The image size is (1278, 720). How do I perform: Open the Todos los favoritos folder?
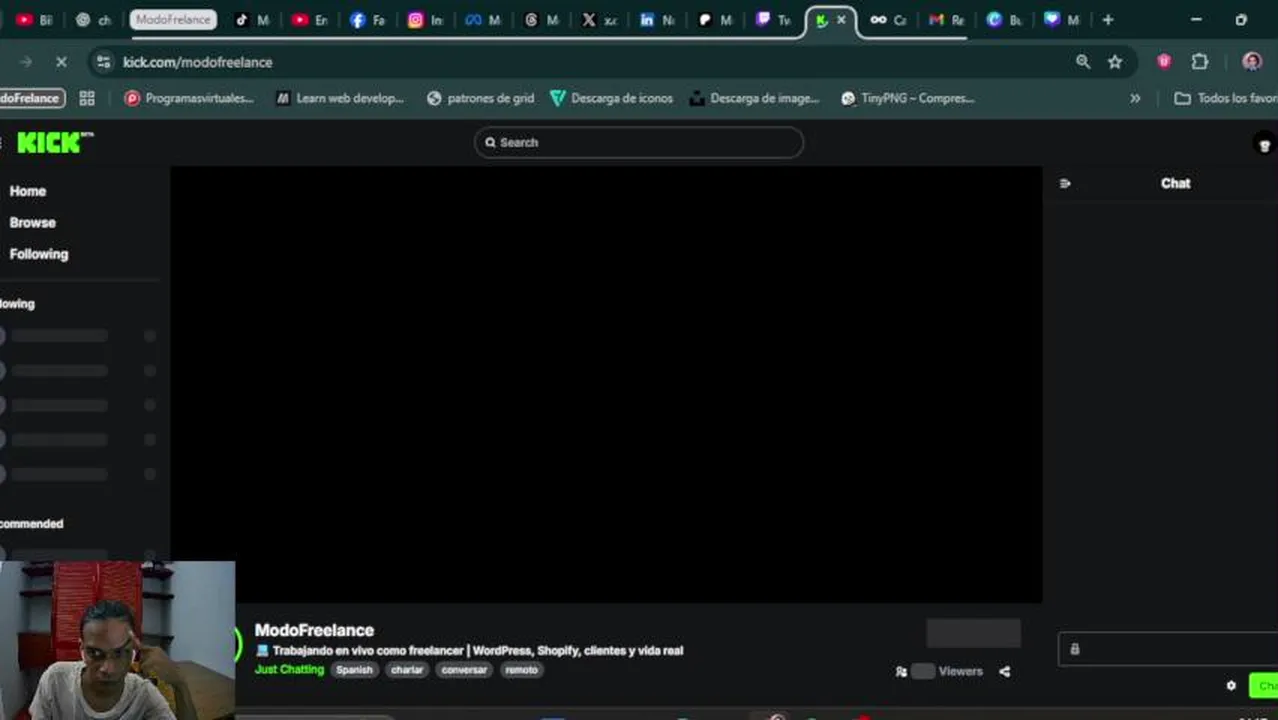[x=1225, y=98]
